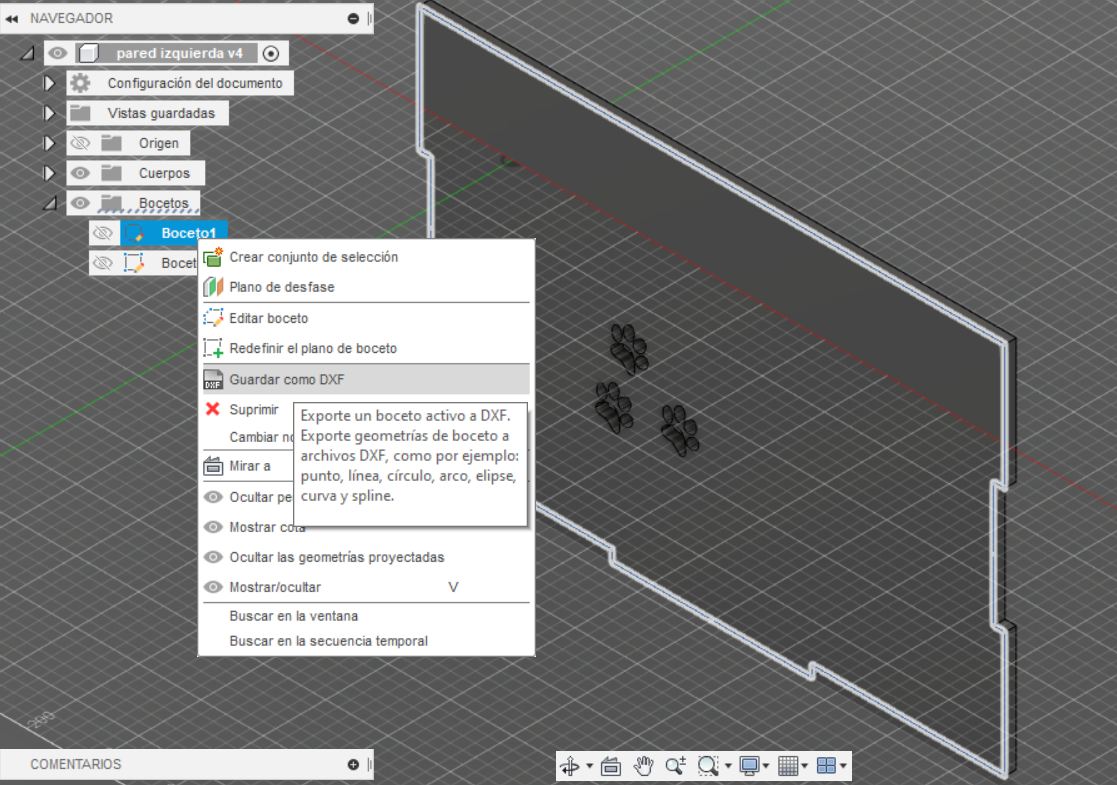Click the red X Suprimir icon
This screenshot has height=785, width=1117.
click(212, 409)
